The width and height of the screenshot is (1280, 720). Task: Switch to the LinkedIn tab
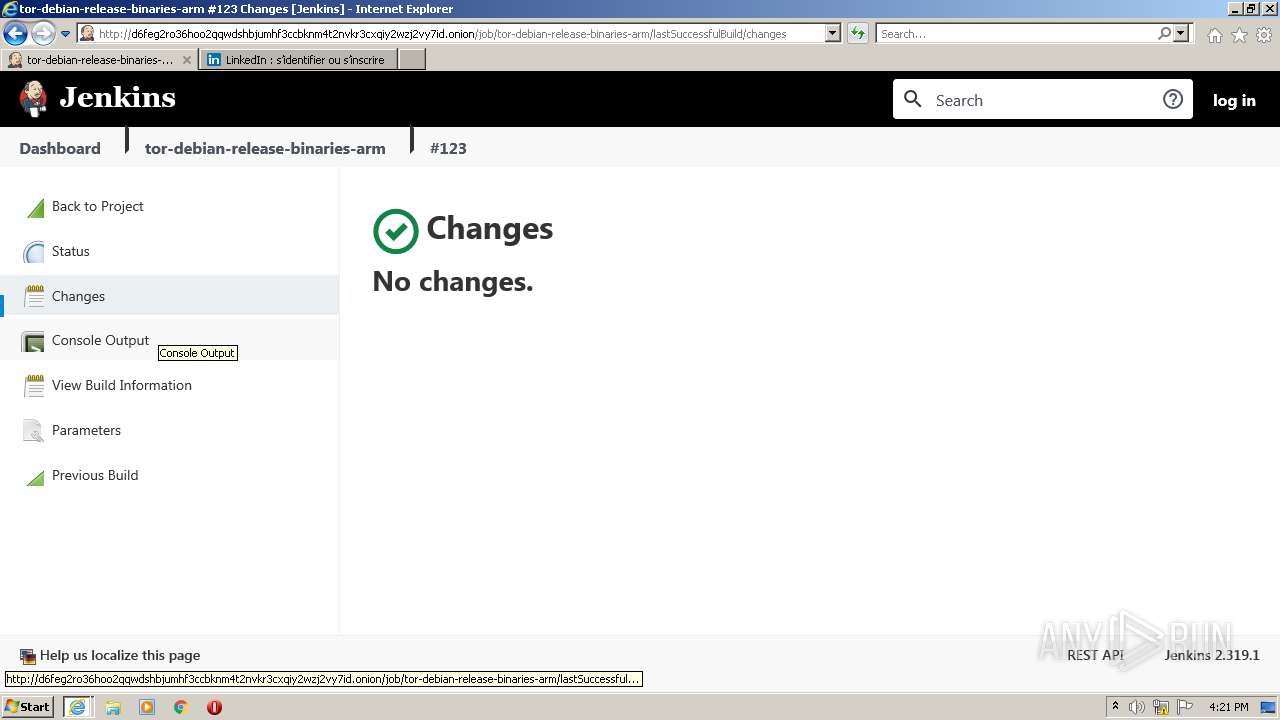point(298,60)
